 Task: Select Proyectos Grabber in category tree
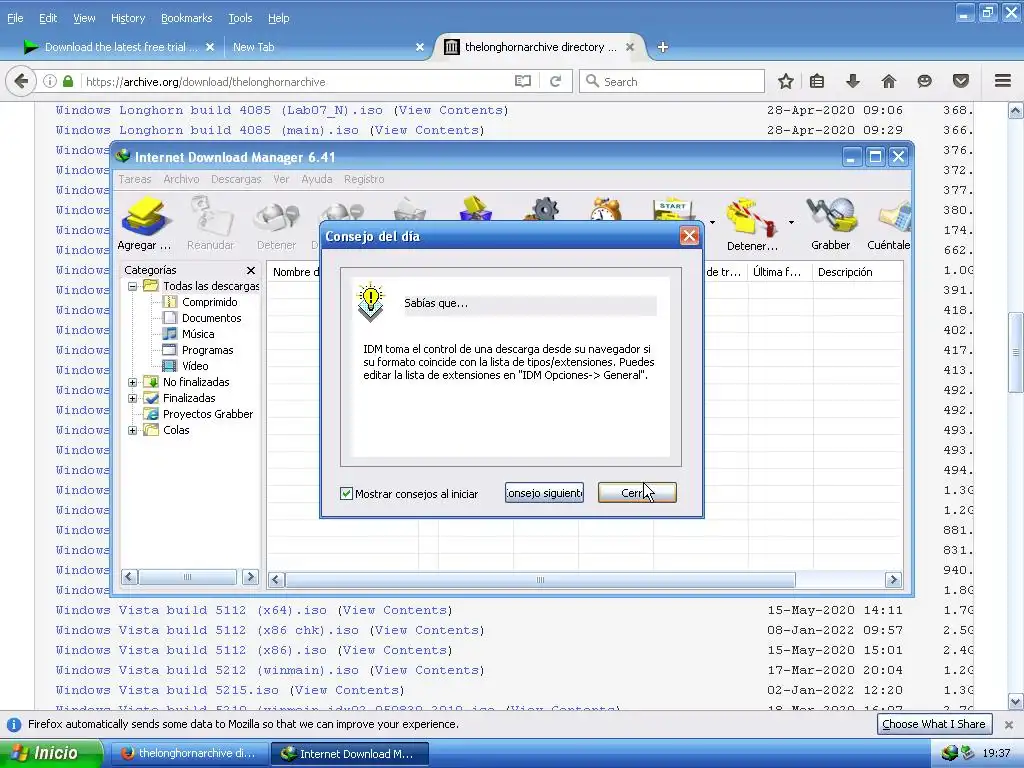pyautogui.click(x=208, y=414)
